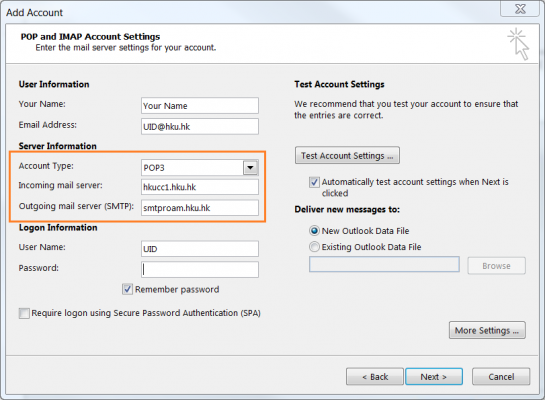Viewport: 545px width, 400px height.
Task: Click into the Password field
Action: click(200, 270)
